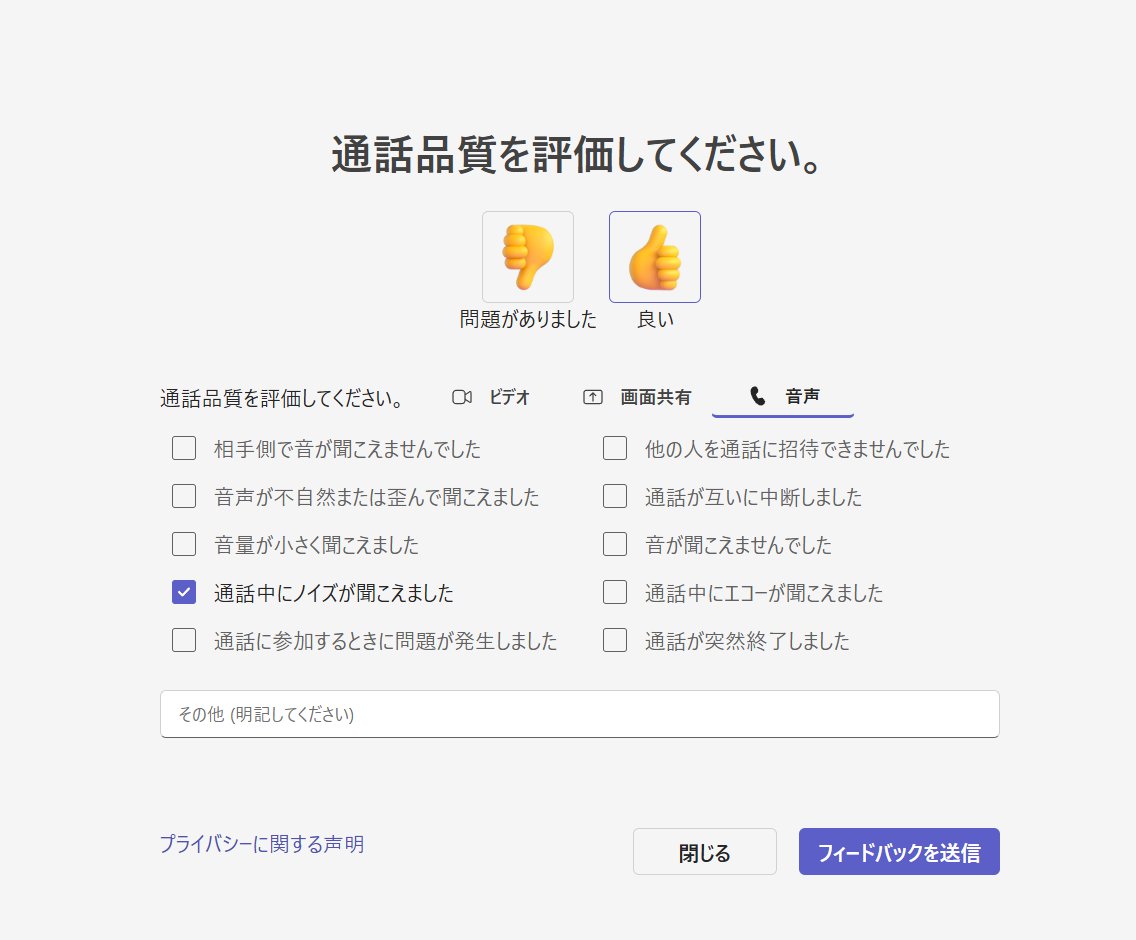Open the プライバシーに関する声明 link
The width and height of the screenshot is (1136, 940).
[262, 845]
